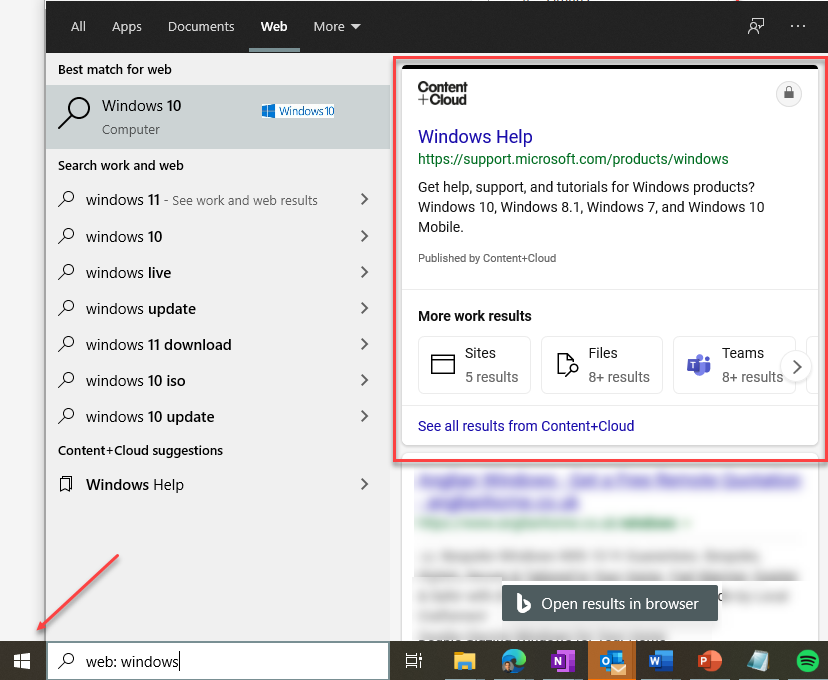Switch to the Documents tab
The image size is (828, 680).
point(201,26)
